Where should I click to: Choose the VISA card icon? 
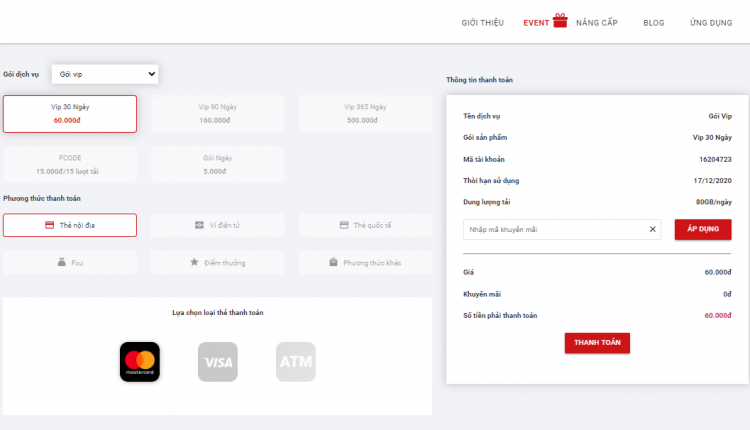pyautogui.click(x=218, y=362)
